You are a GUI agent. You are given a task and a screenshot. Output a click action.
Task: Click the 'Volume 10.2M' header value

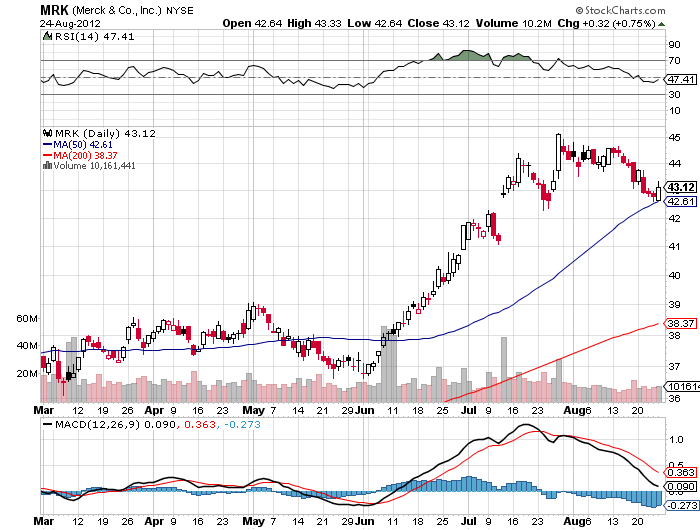513,23
